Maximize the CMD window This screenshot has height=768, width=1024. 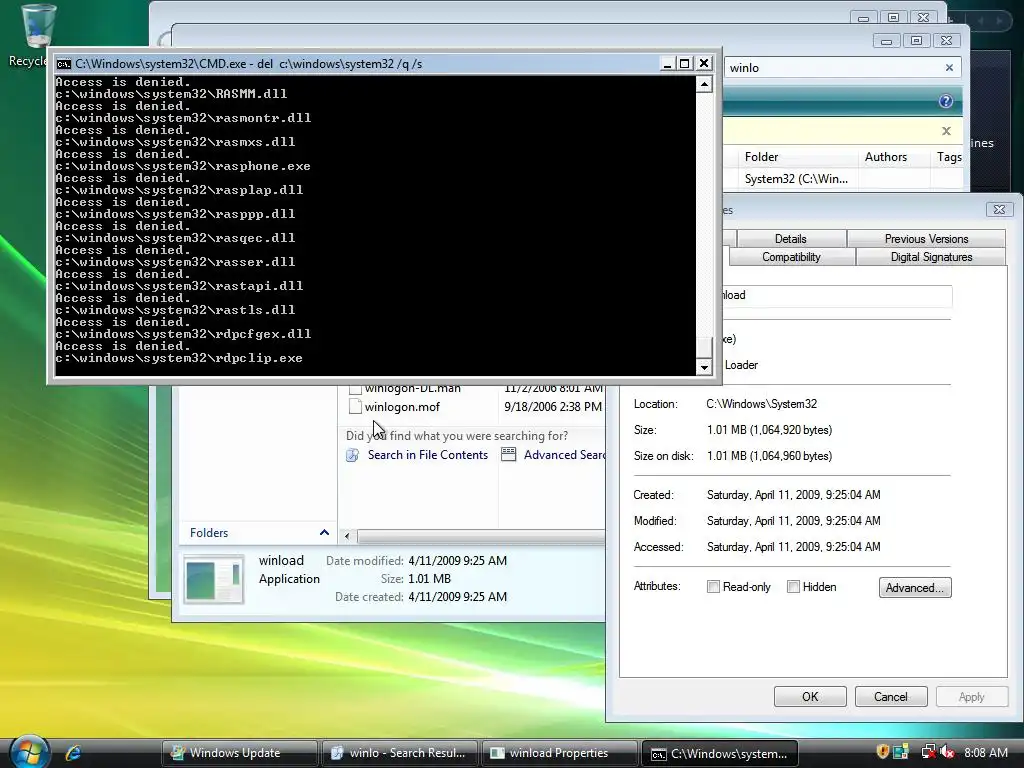point(684,63)
